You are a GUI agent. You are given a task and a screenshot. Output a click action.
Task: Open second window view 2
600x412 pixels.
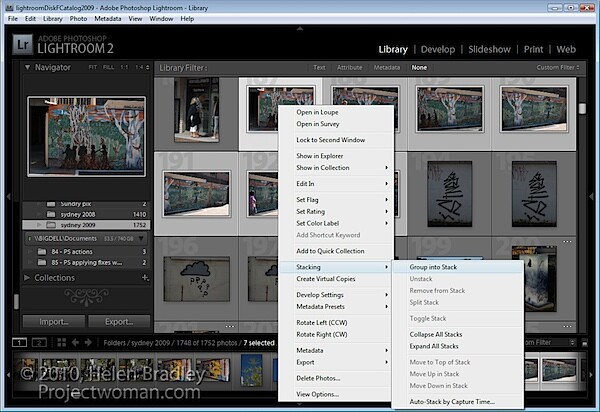pyautogui.click(x=39, y=342)
